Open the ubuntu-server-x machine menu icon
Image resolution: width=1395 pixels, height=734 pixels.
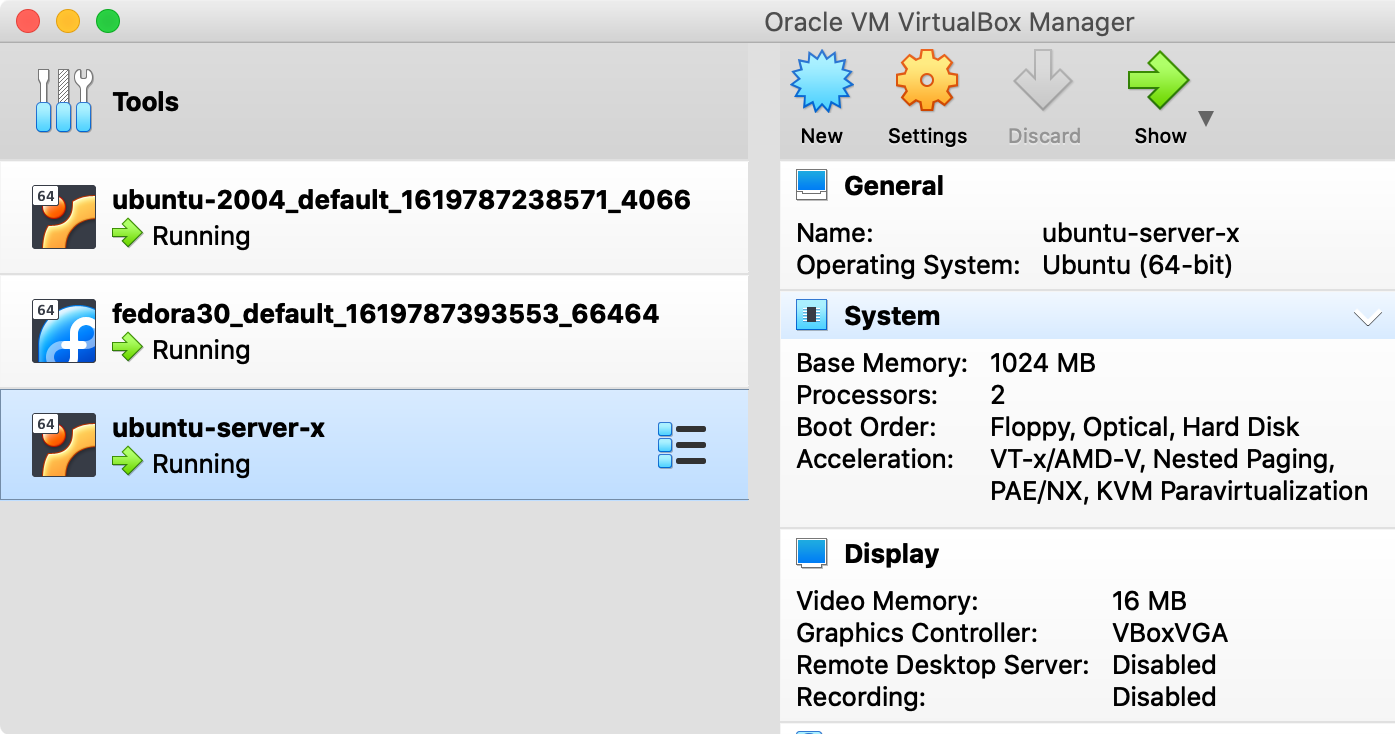pos(682,445)
